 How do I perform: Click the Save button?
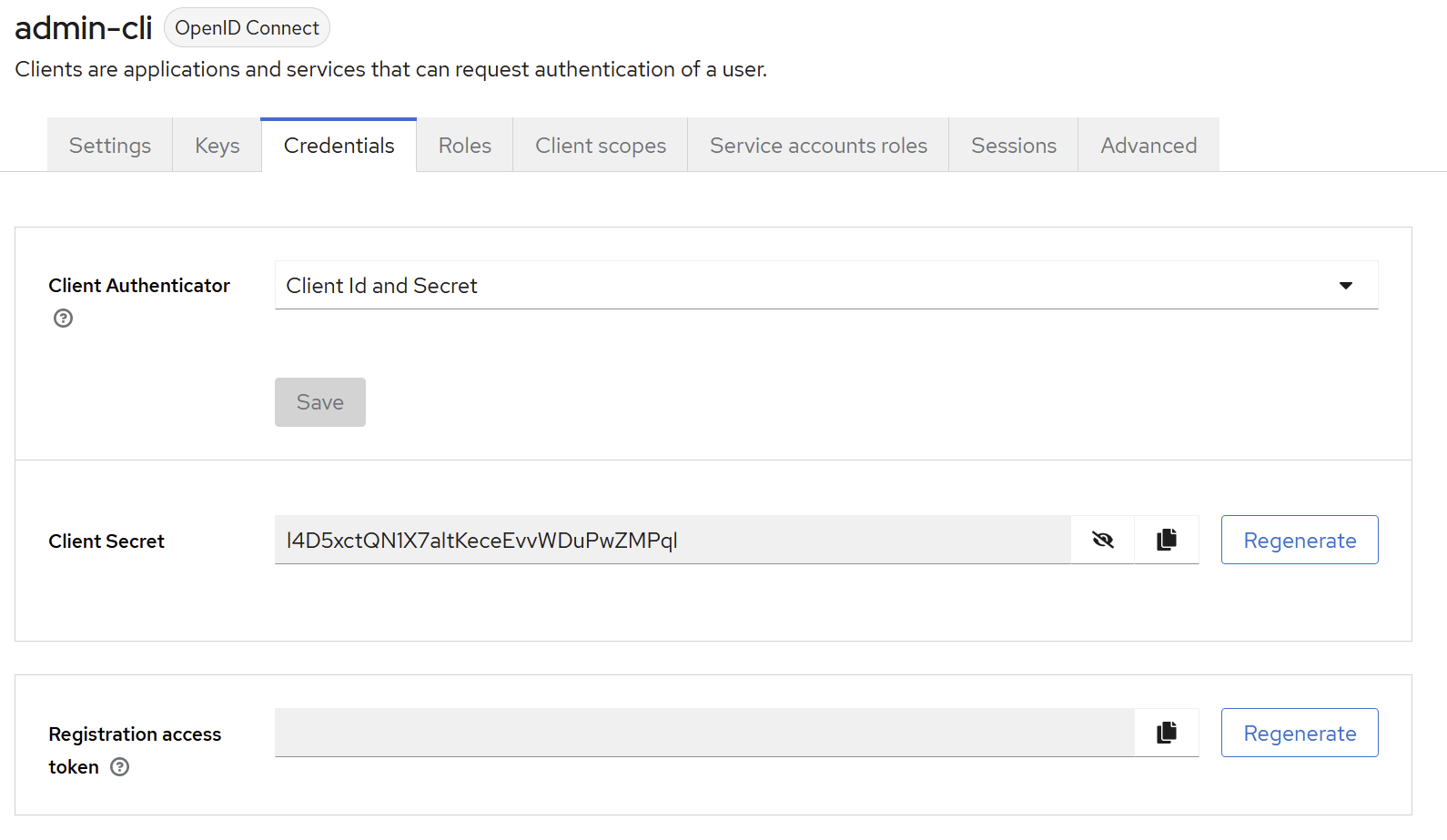pyautogui.click(x=320, y=402)
